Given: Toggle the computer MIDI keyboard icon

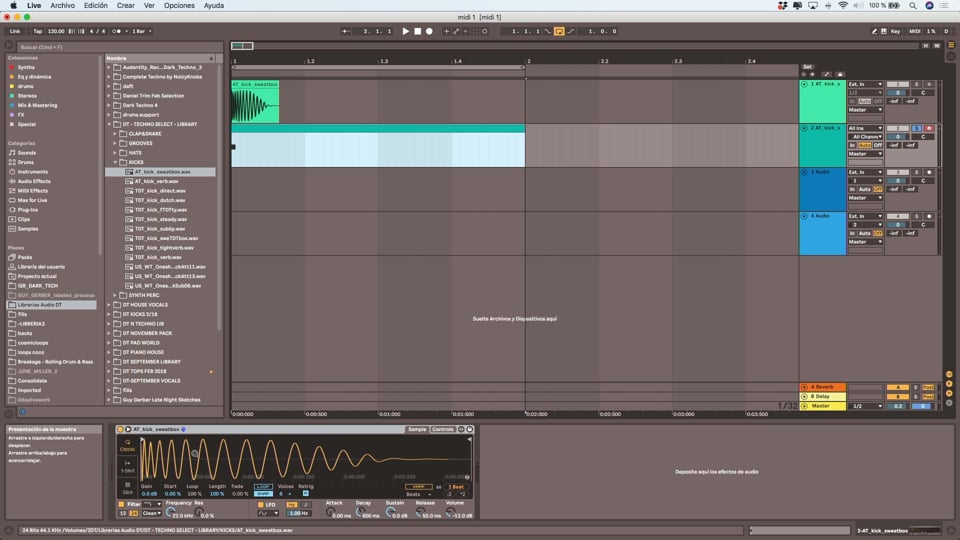Looking at the screenshot, I should (883, 31).
